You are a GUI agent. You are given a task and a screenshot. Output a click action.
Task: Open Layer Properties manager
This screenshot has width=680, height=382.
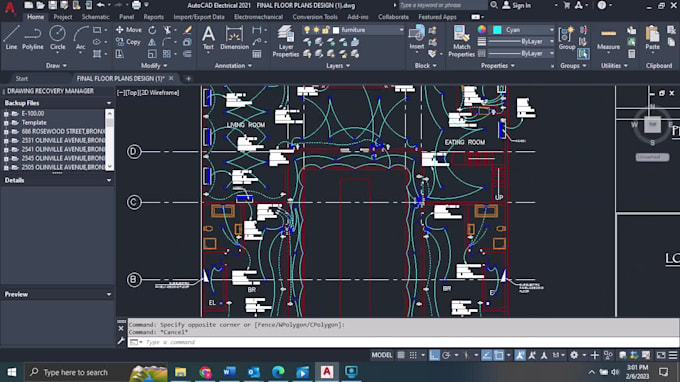[285, 41]
